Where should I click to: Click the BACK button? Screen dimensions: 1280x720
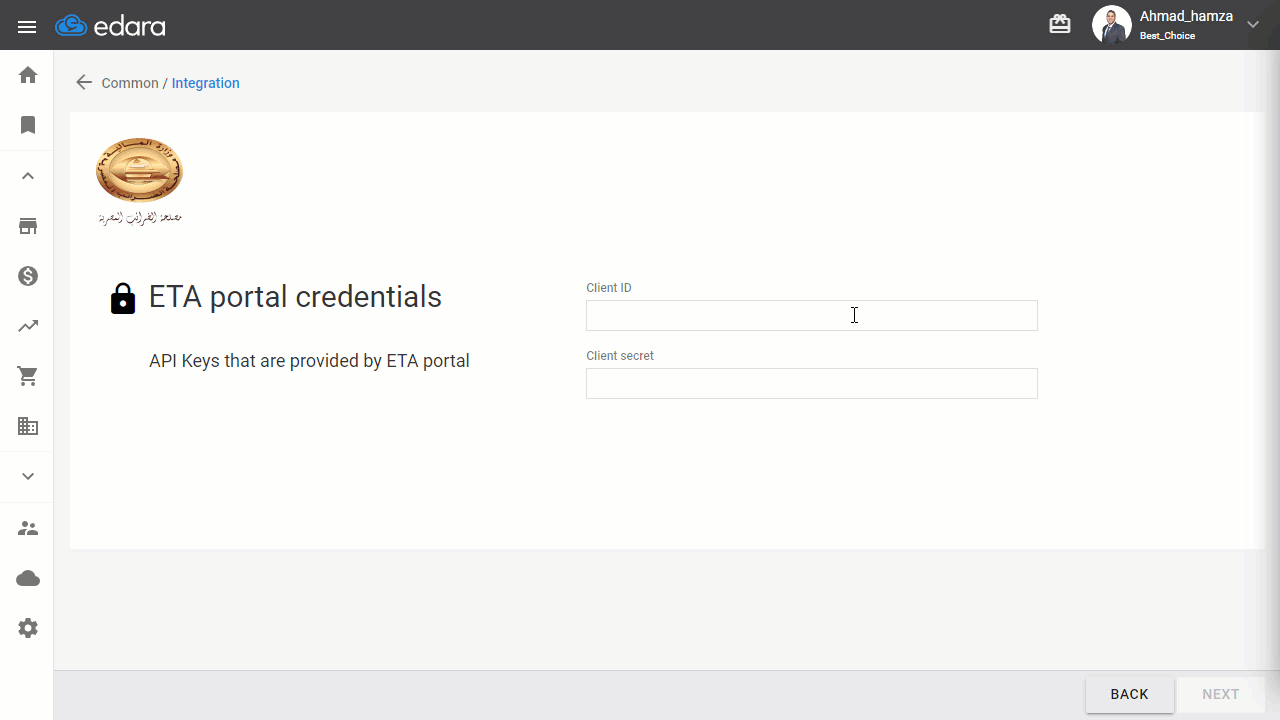1130,694
